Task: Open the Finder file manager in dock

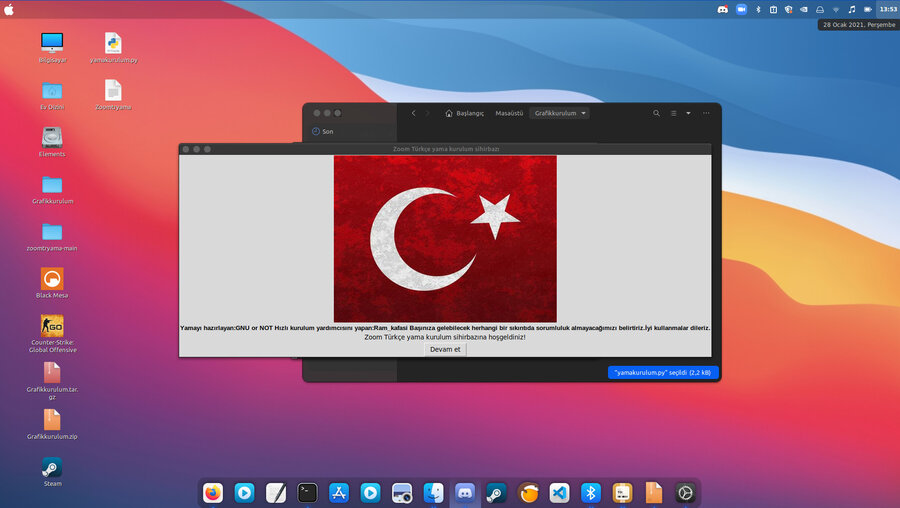Action: [433, 493]
